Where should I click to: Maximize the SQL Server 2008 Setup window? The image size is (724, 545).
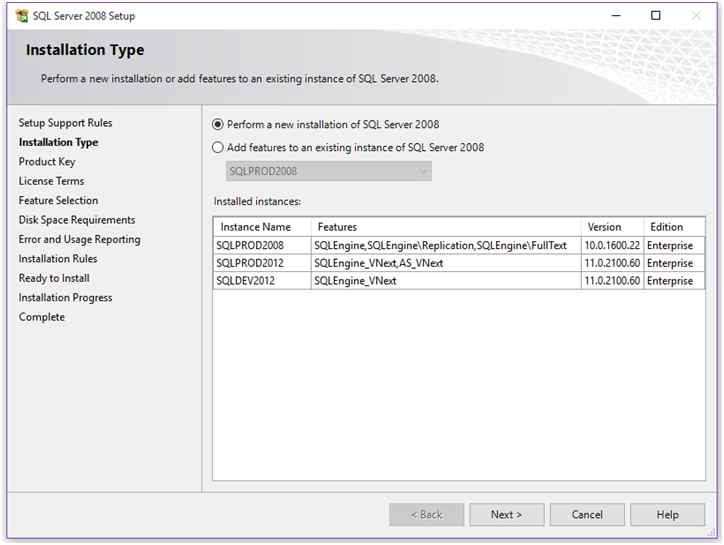[x=655, y=15]
